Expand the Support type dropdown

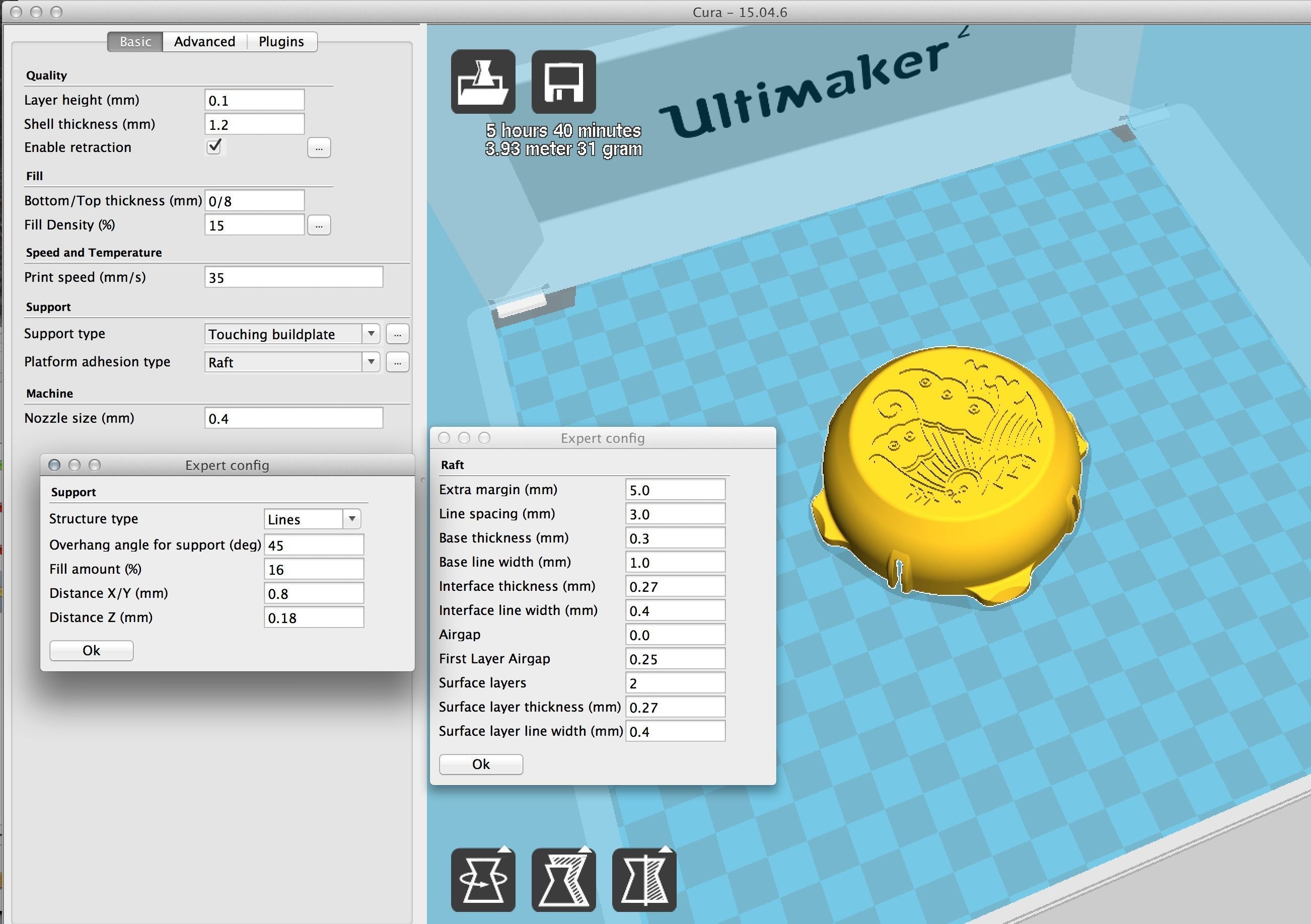coord(371,334)
